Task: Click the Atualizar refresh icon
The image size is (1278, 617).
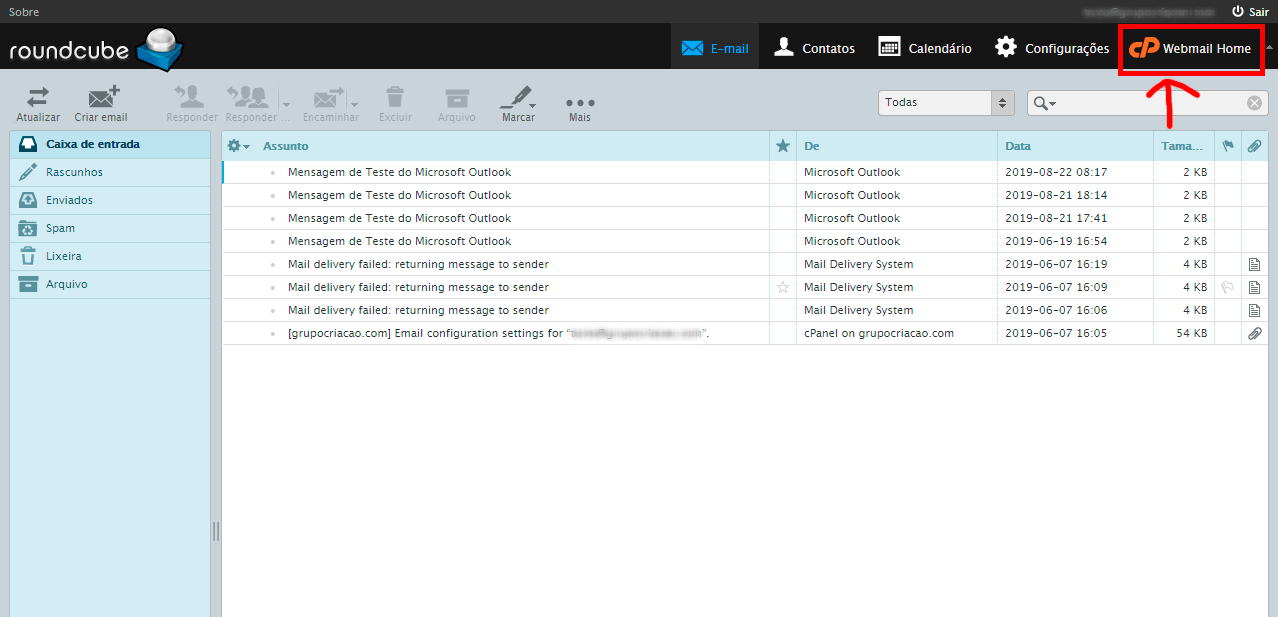Action: [38, 98]
